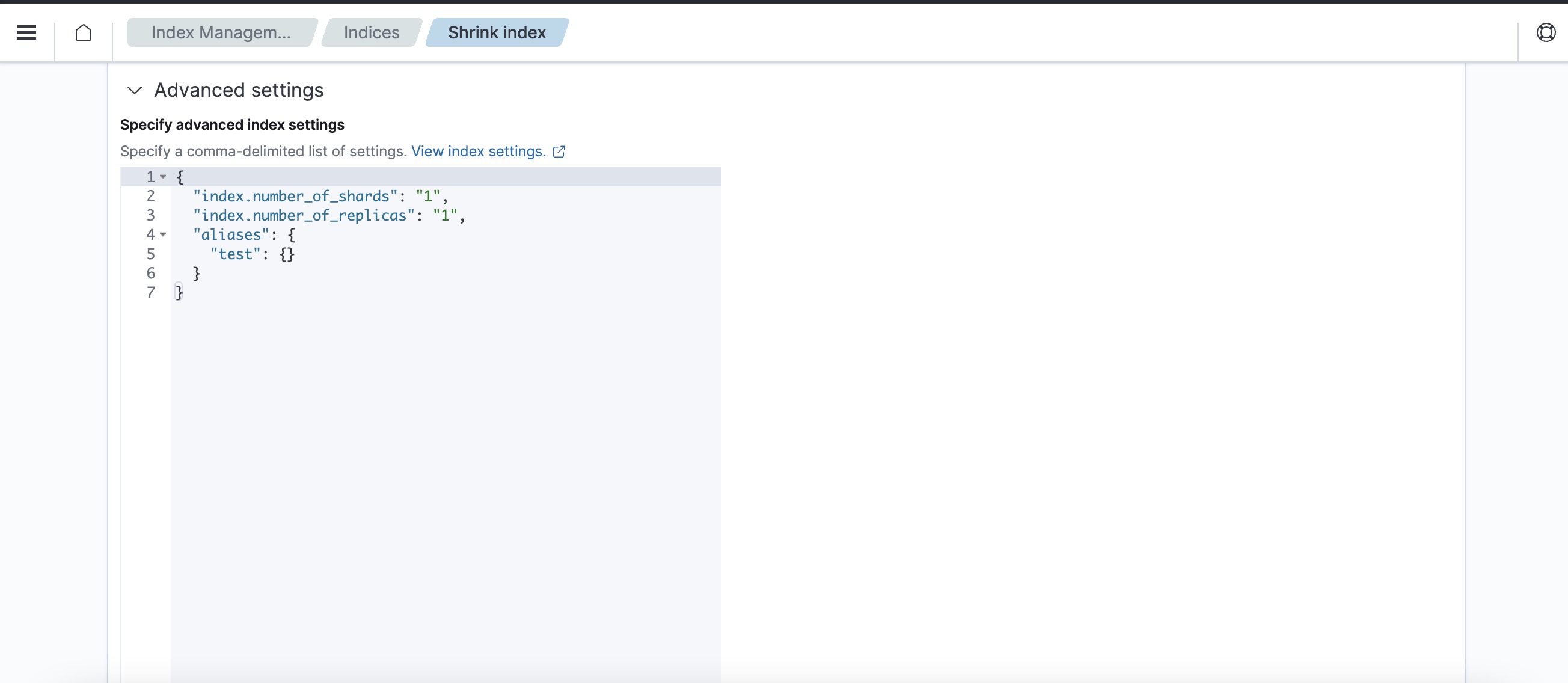Go to the home page icon
Screen dimensions: 1568x683
click(84, 32)
